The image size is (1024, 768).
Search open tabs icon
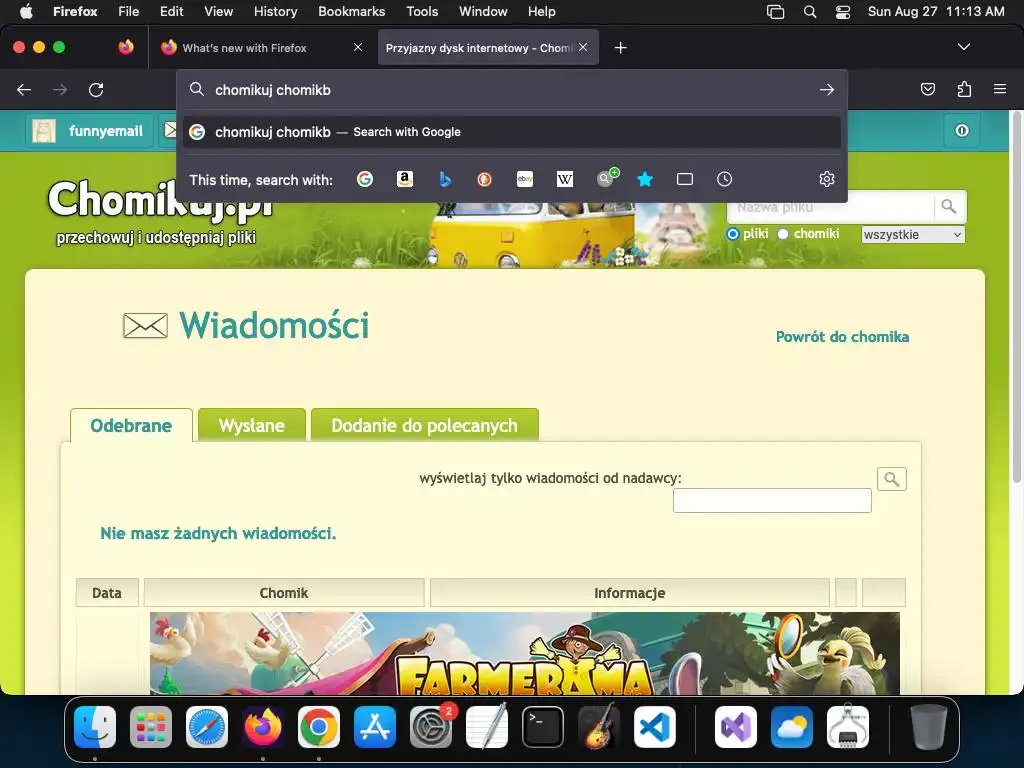[685, 179]
